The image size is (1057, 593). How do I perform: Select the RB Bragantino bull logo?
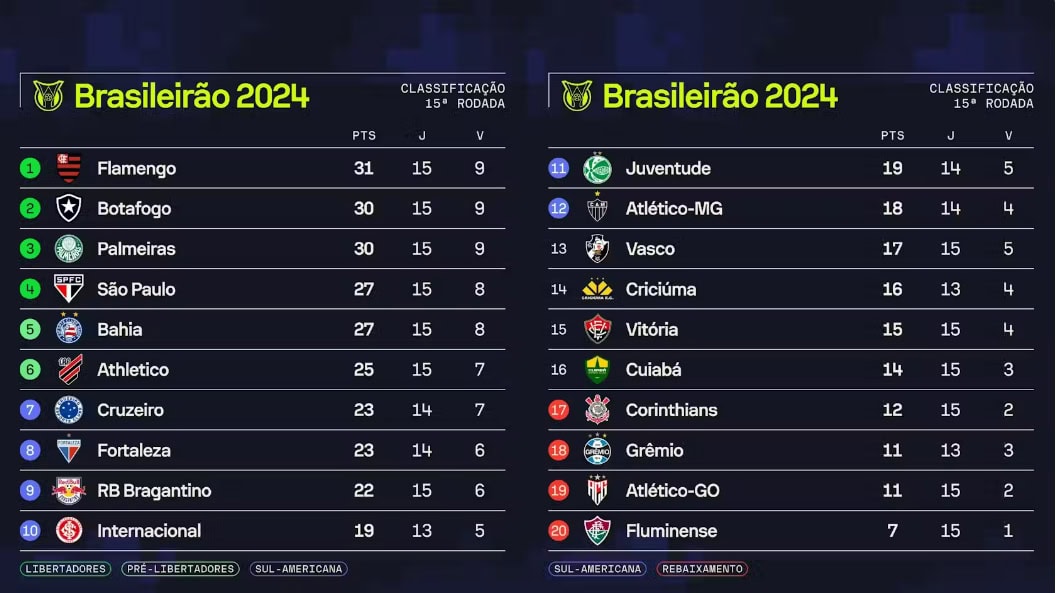click(x=69, y=491)
